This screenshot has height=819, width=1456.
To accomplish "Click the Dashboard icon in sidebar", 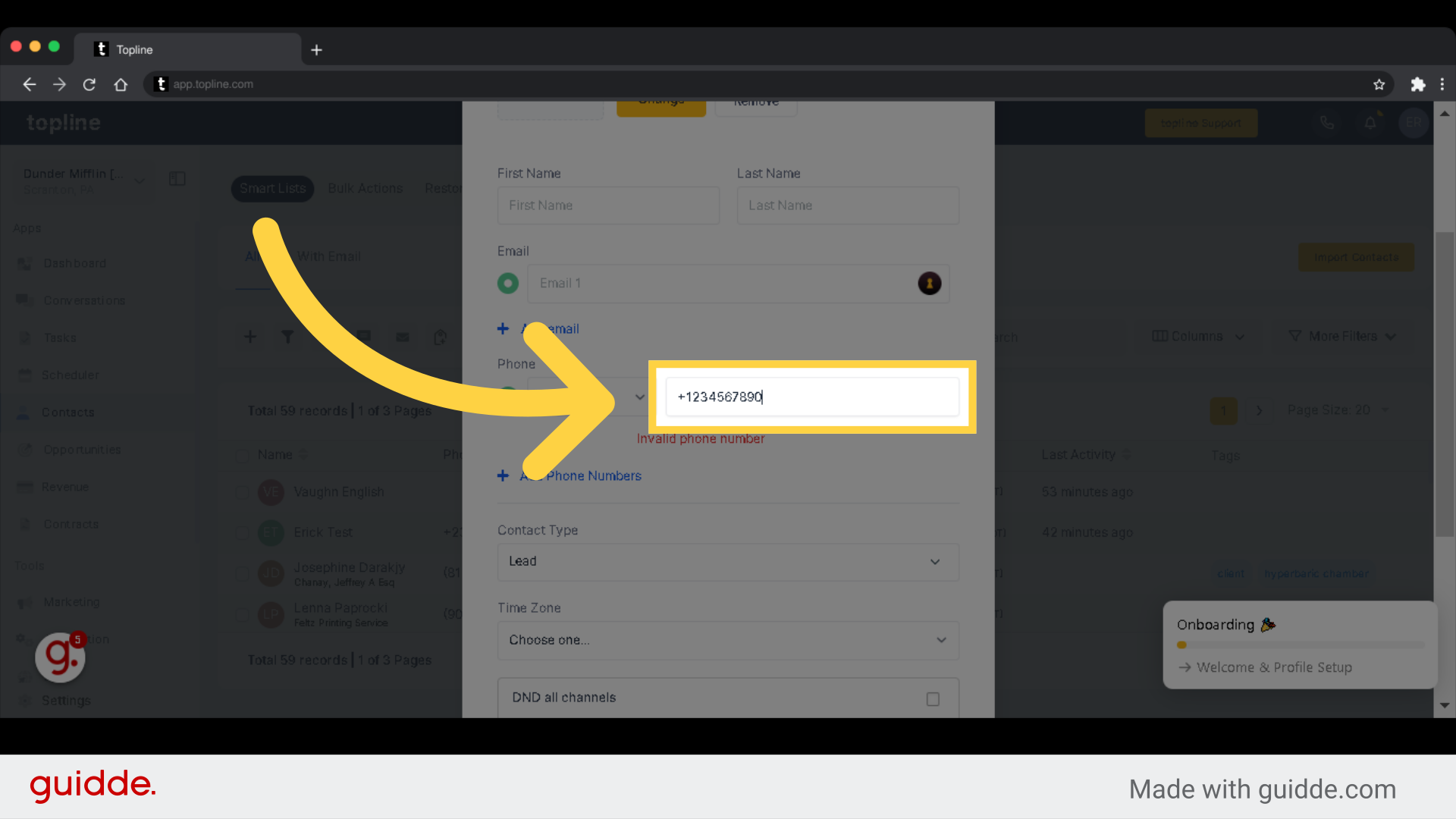I will click(24, 263).
